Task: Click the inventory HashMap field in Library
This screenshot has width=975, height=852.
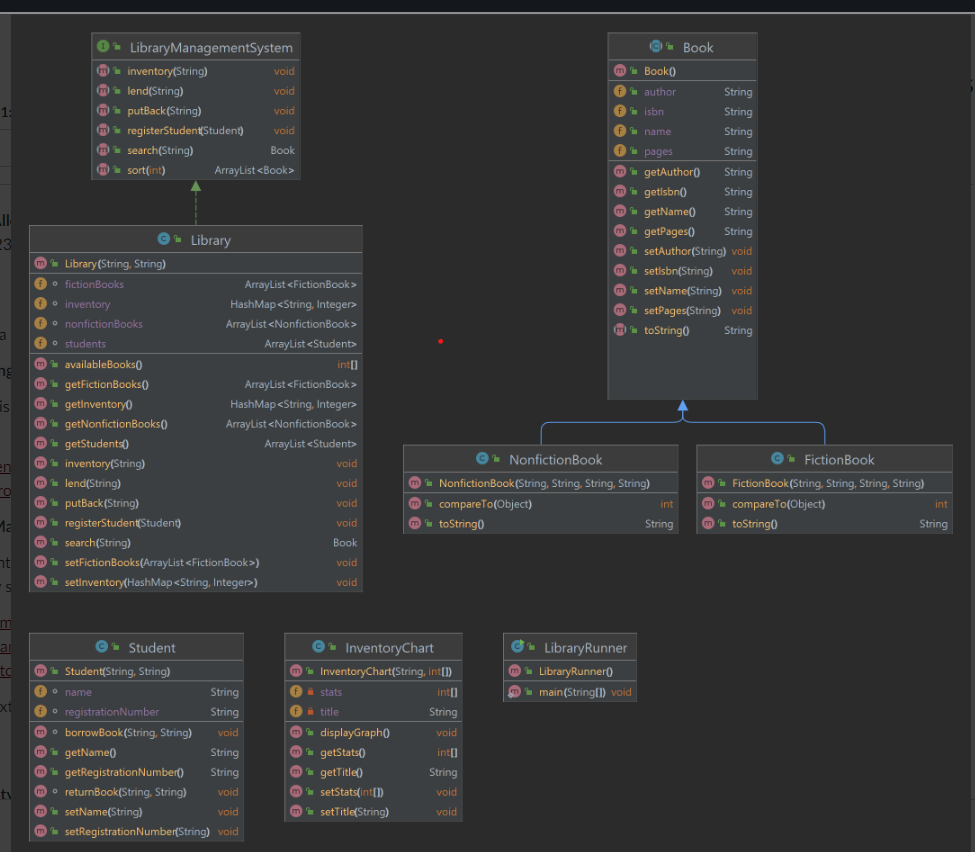Action: [x=196, y=304]
